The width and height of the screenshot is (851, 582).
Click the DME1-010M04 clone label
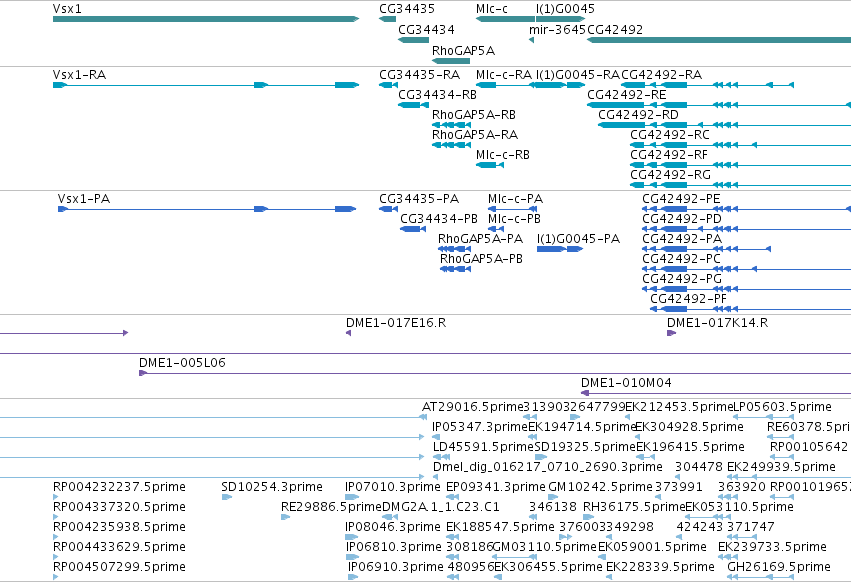626,383
